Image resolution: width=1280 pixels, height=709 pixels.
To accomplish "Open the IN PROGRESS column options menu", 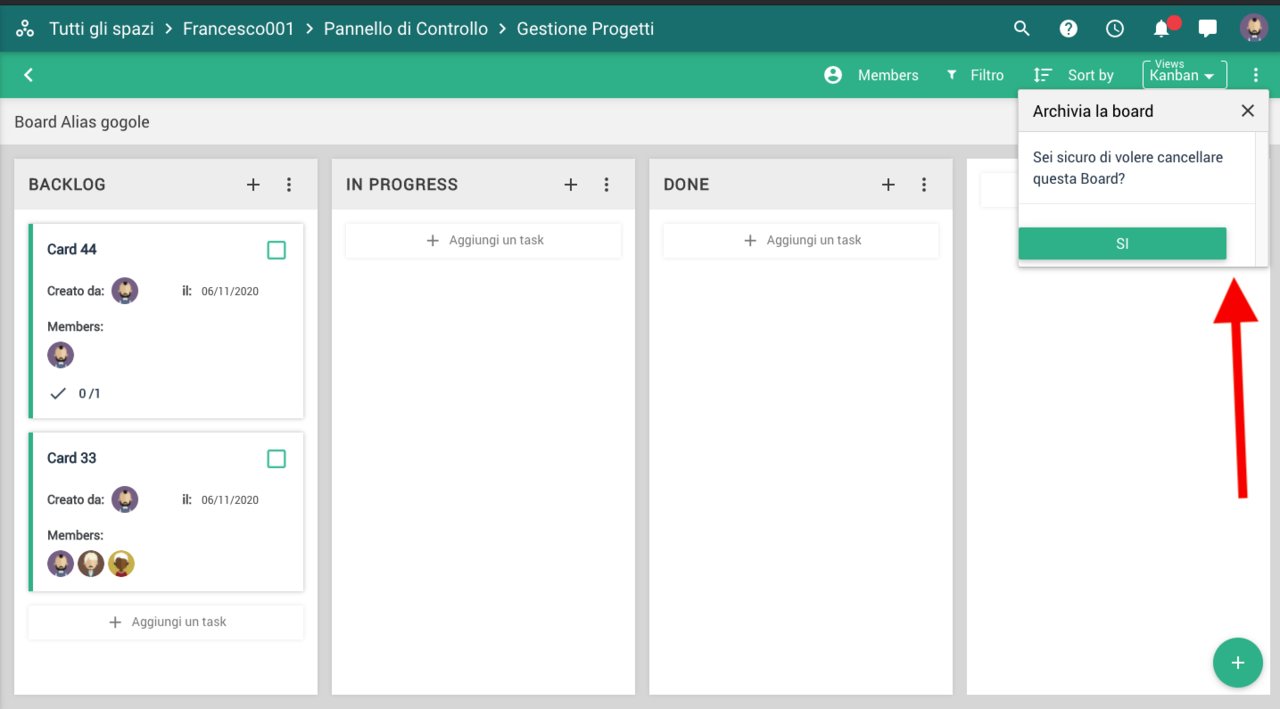I will click(x=606, y=184).
